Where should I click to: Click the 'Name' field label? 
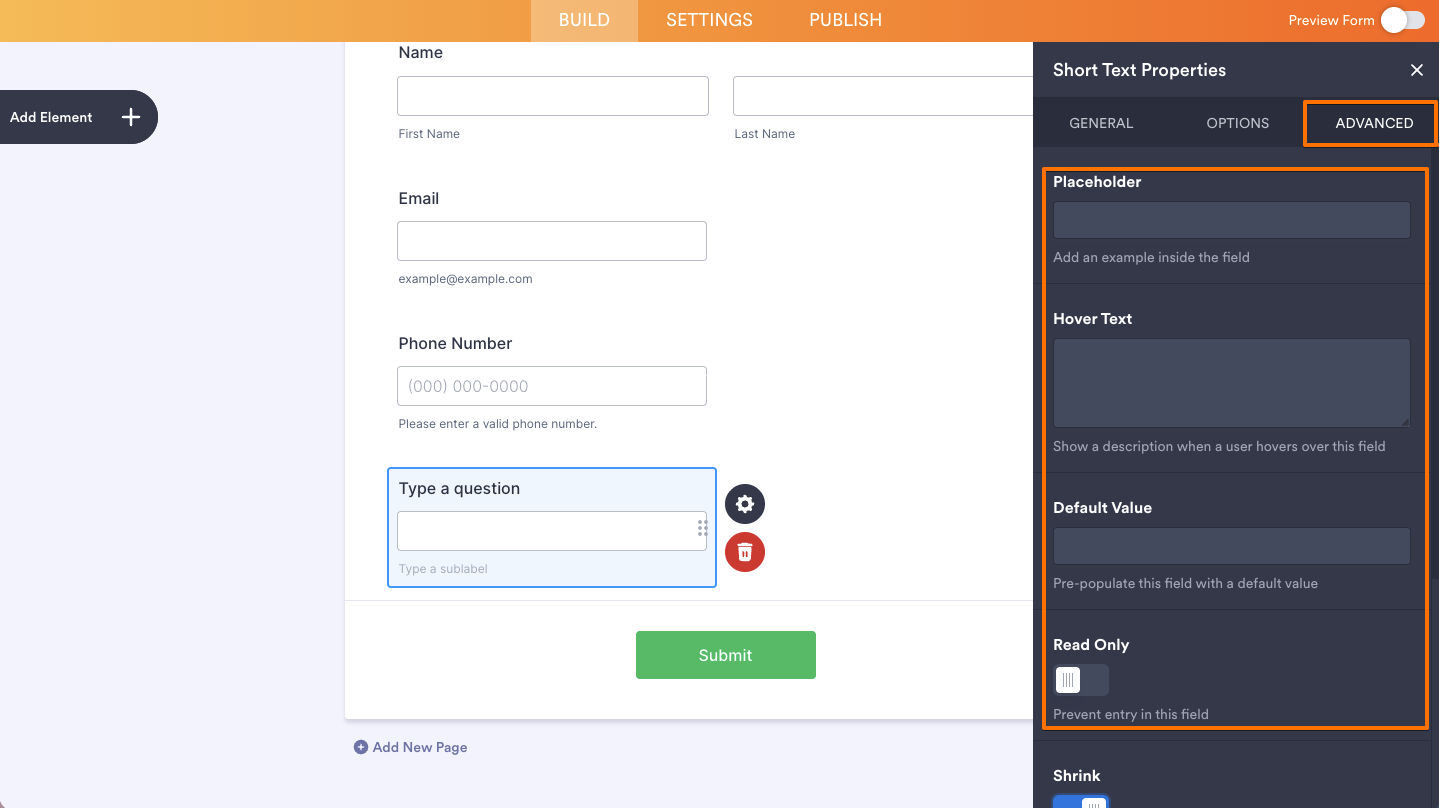point(420,53)
